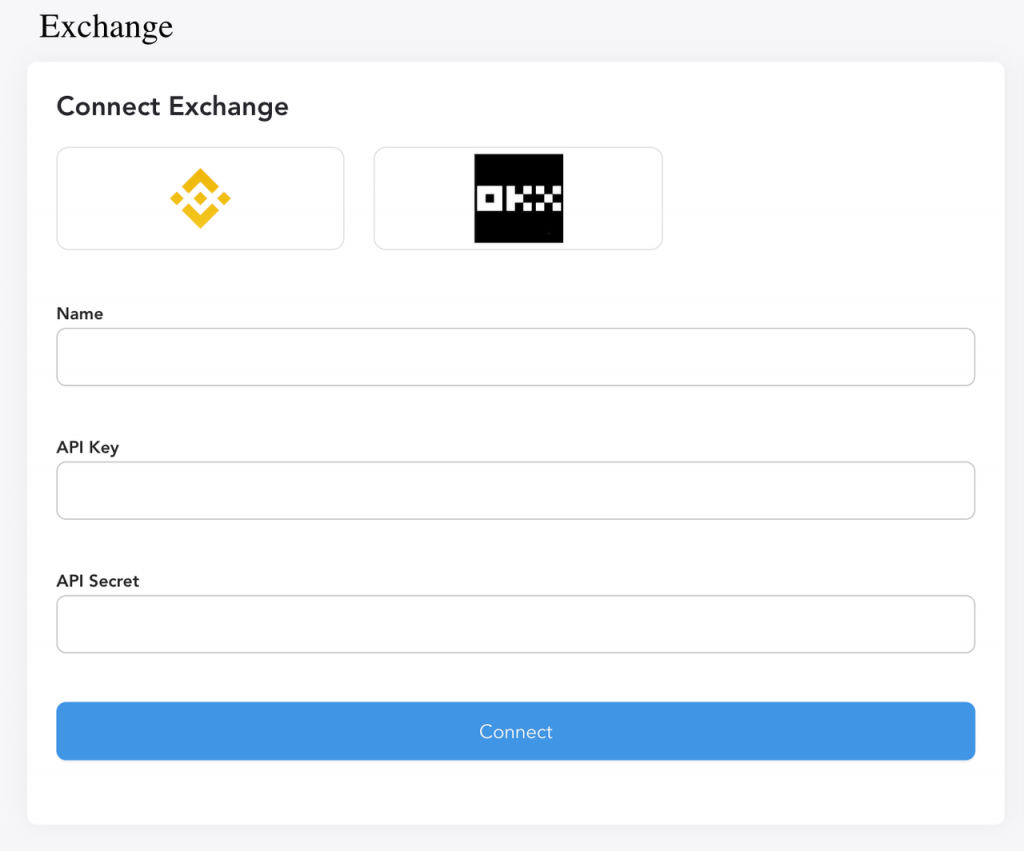This screenshot has height=851, width=1024.
Task: Place cursor in the exchange Name textbox
Action: point(515,357)
